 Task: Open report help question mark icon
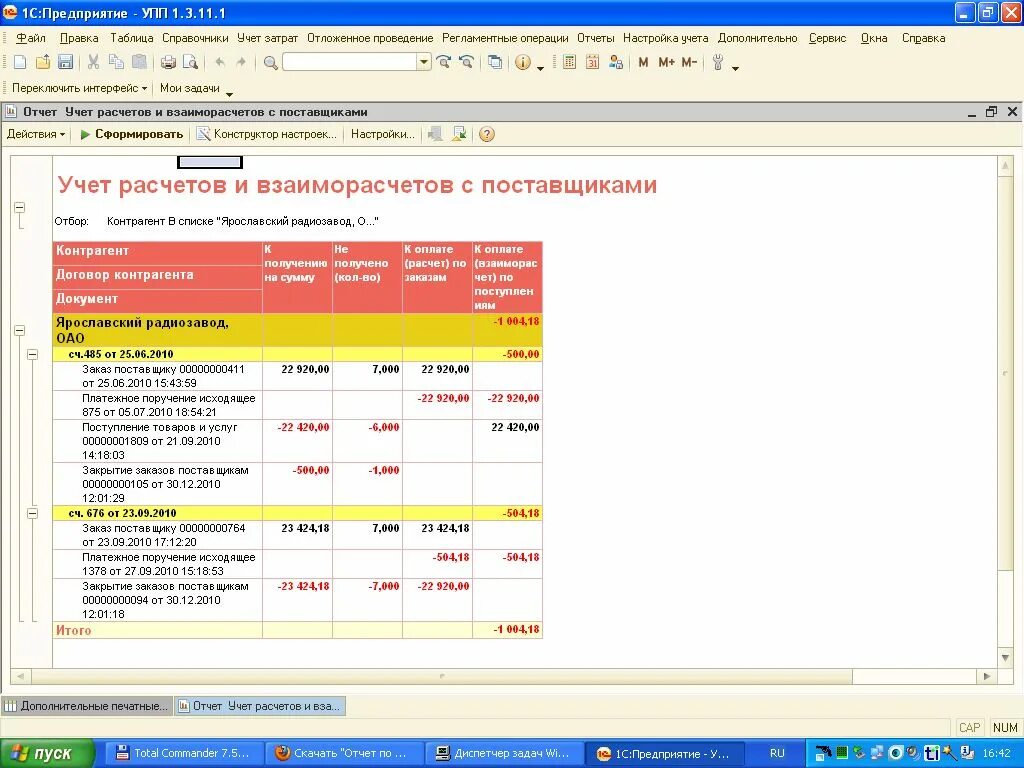pyautogui.click(x=487, y=134)
